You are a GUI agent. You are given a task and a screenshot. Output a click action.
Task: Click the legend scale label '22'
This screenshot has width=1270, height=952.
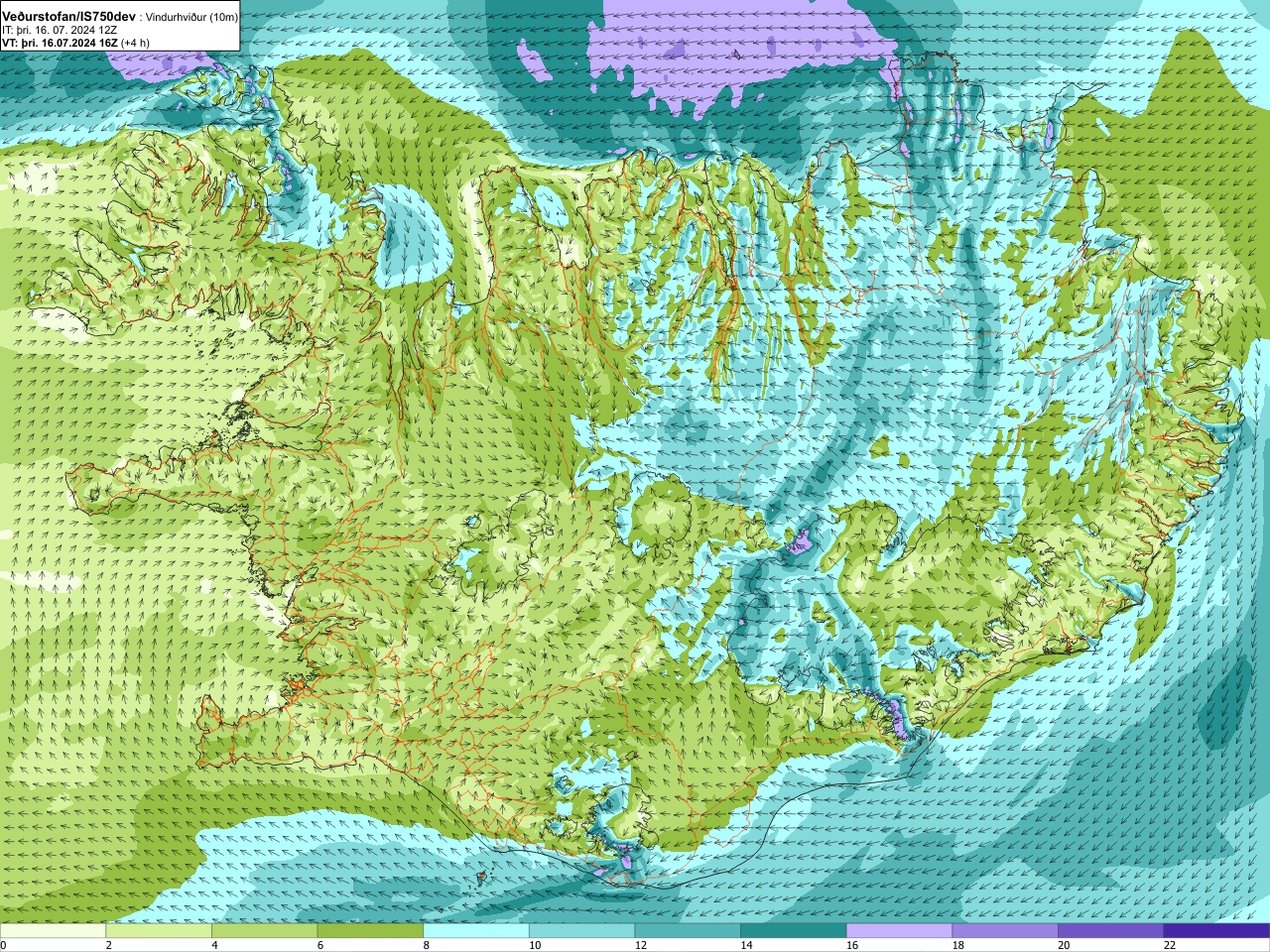pyautogui.click(x=1170, y=945)
